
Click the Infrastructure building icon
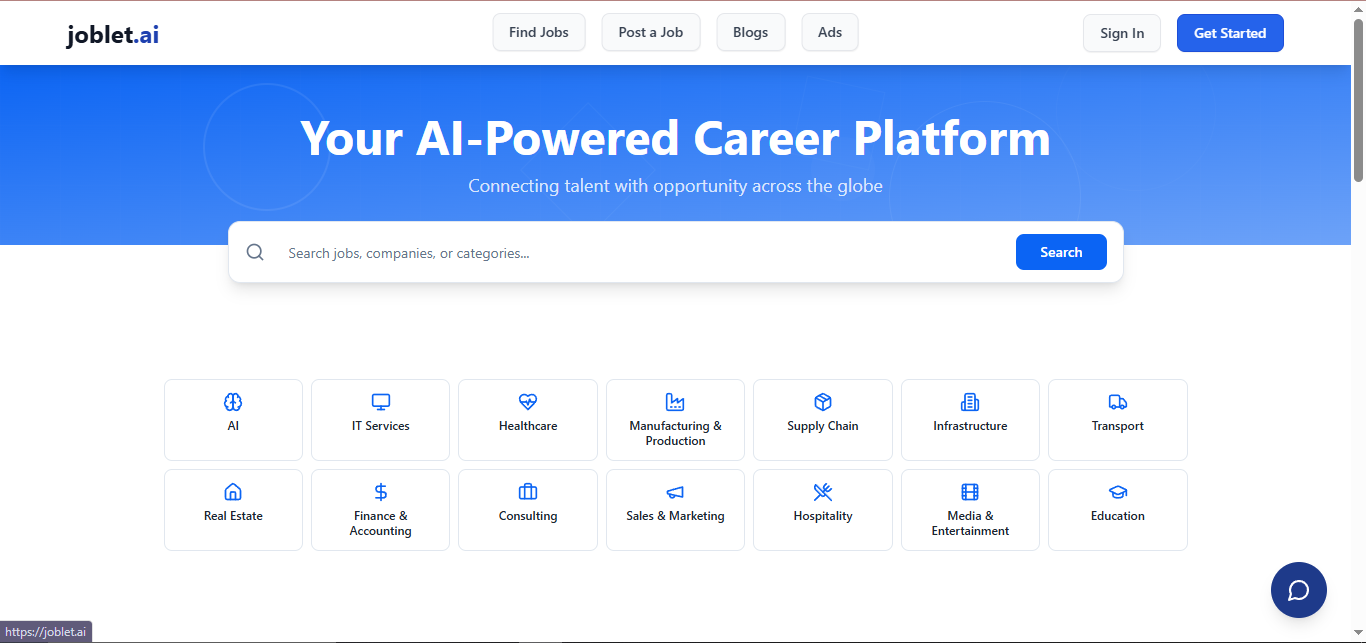(x=970, y=402)
